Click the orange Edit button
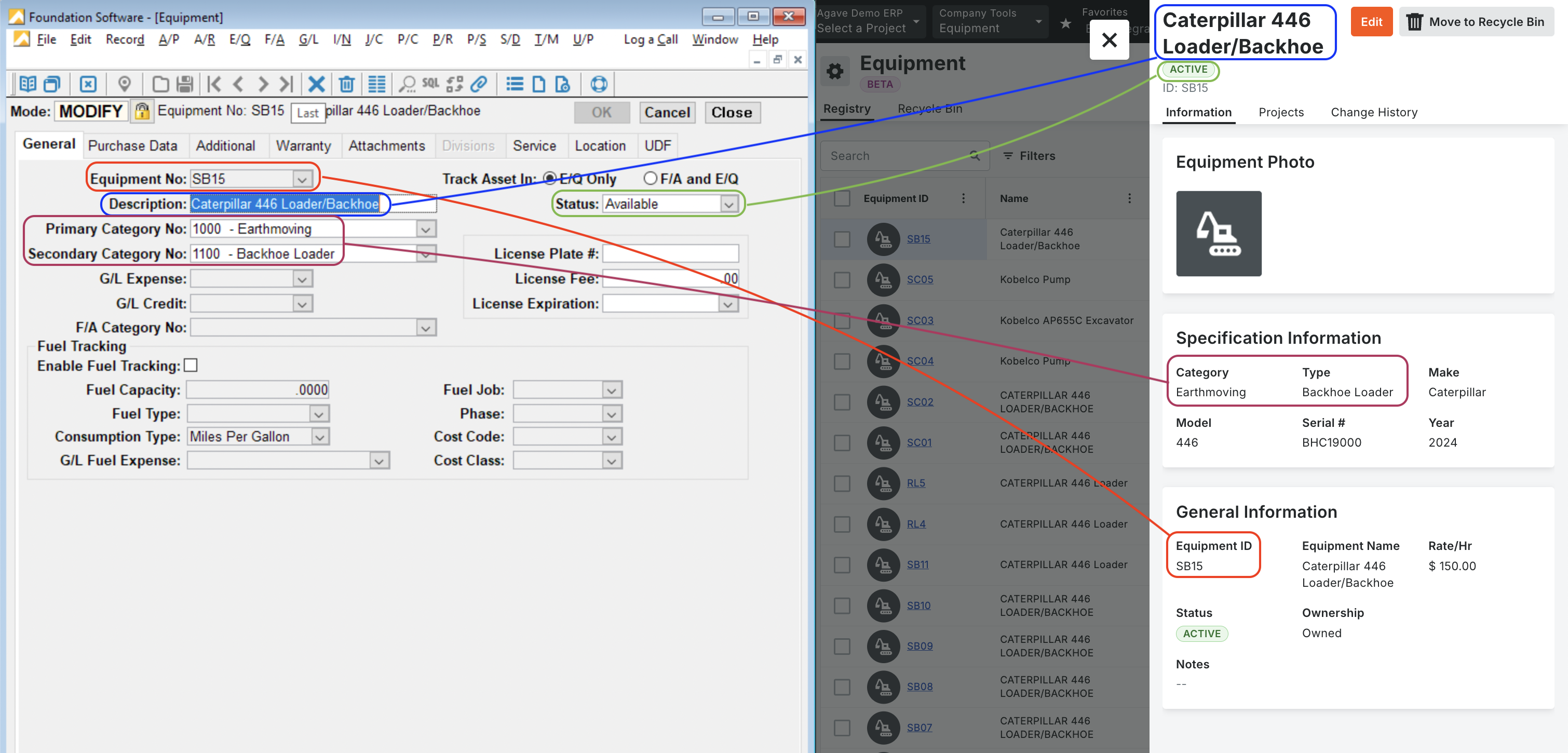Image resolution: width=1568 pixels, height=753 pixels. [x=1371, y=22]
